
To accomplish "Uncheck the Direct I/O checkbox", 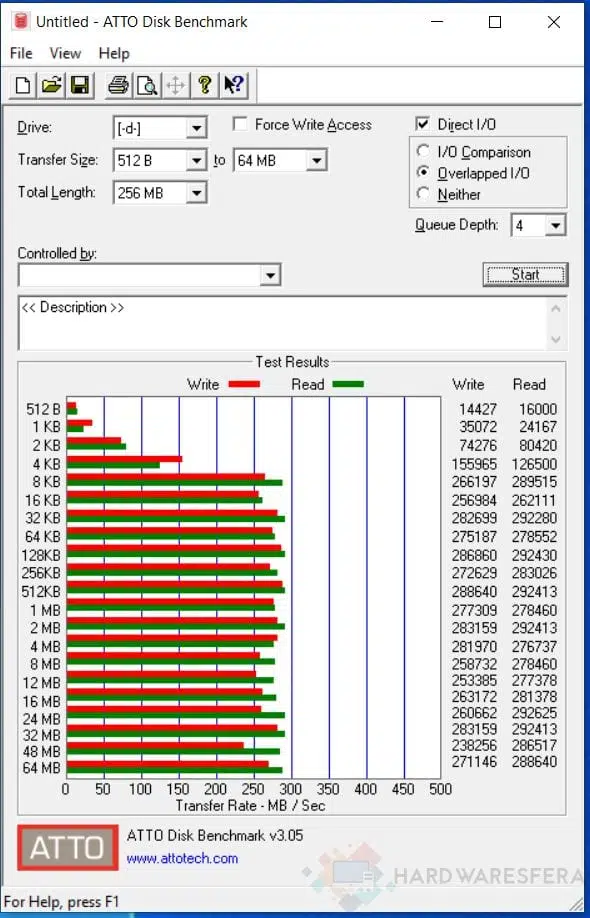I will [x=422, y=125].
